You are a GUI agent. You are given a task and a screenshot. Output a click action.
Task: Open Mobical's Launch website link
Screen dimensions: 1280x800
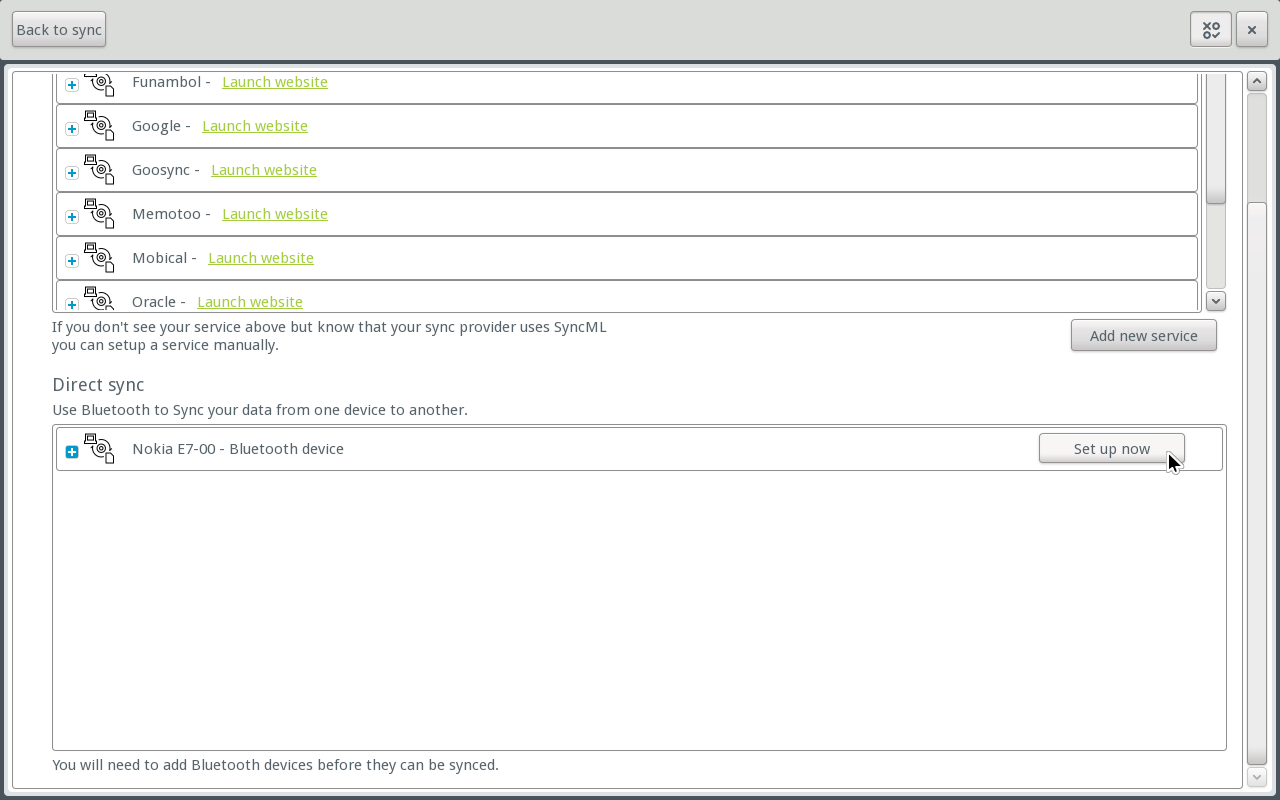point(261,258)
